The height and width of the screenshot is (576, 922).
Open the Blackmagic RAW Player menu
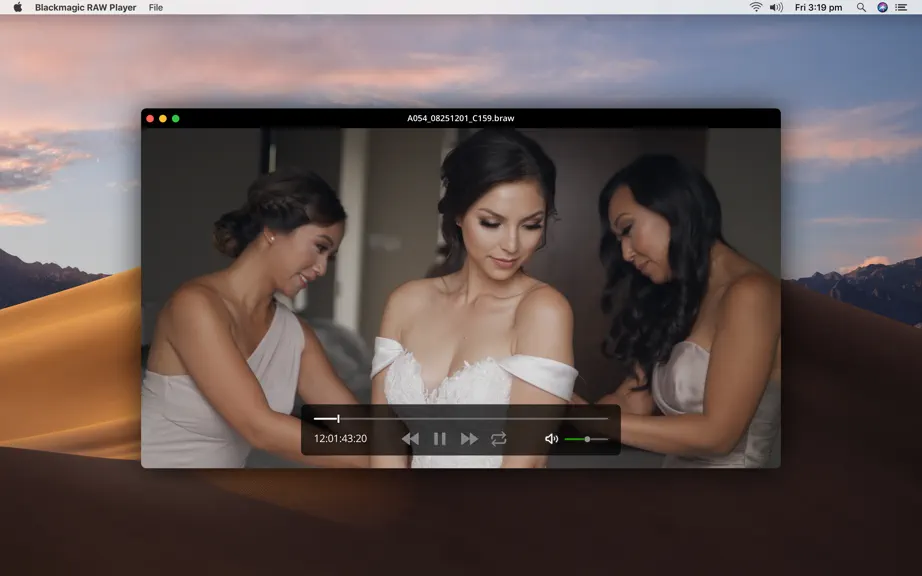pos(85,7)
